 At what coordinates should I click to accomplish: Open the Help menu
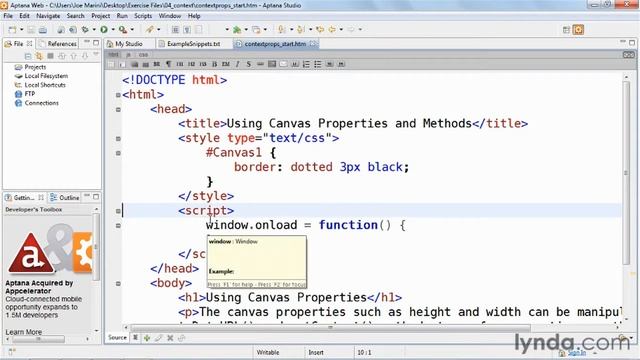pos(194,16)
